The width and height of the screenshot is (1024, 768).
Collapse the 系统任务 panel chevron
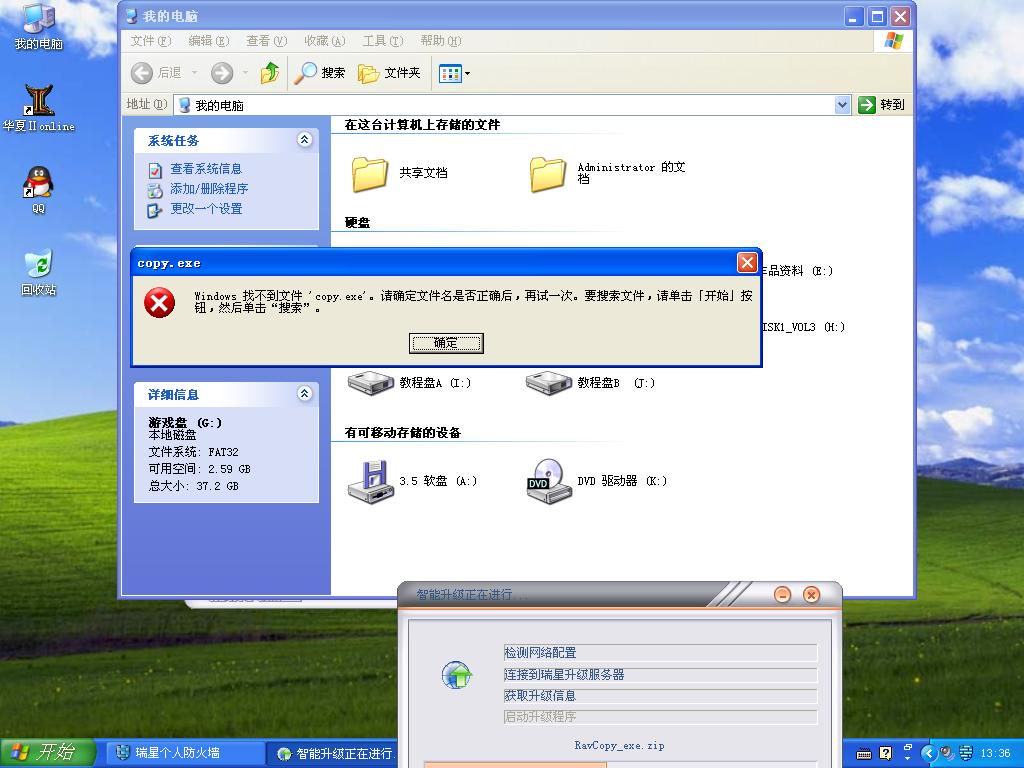coord(304,139)
